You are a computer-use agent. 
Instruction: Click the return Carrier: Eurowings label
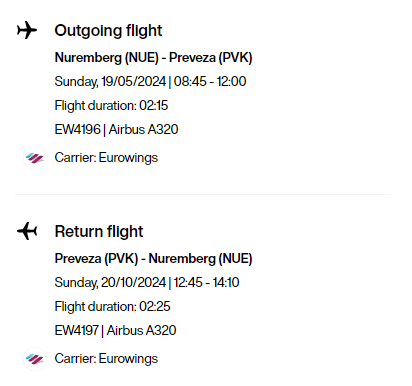106,359
